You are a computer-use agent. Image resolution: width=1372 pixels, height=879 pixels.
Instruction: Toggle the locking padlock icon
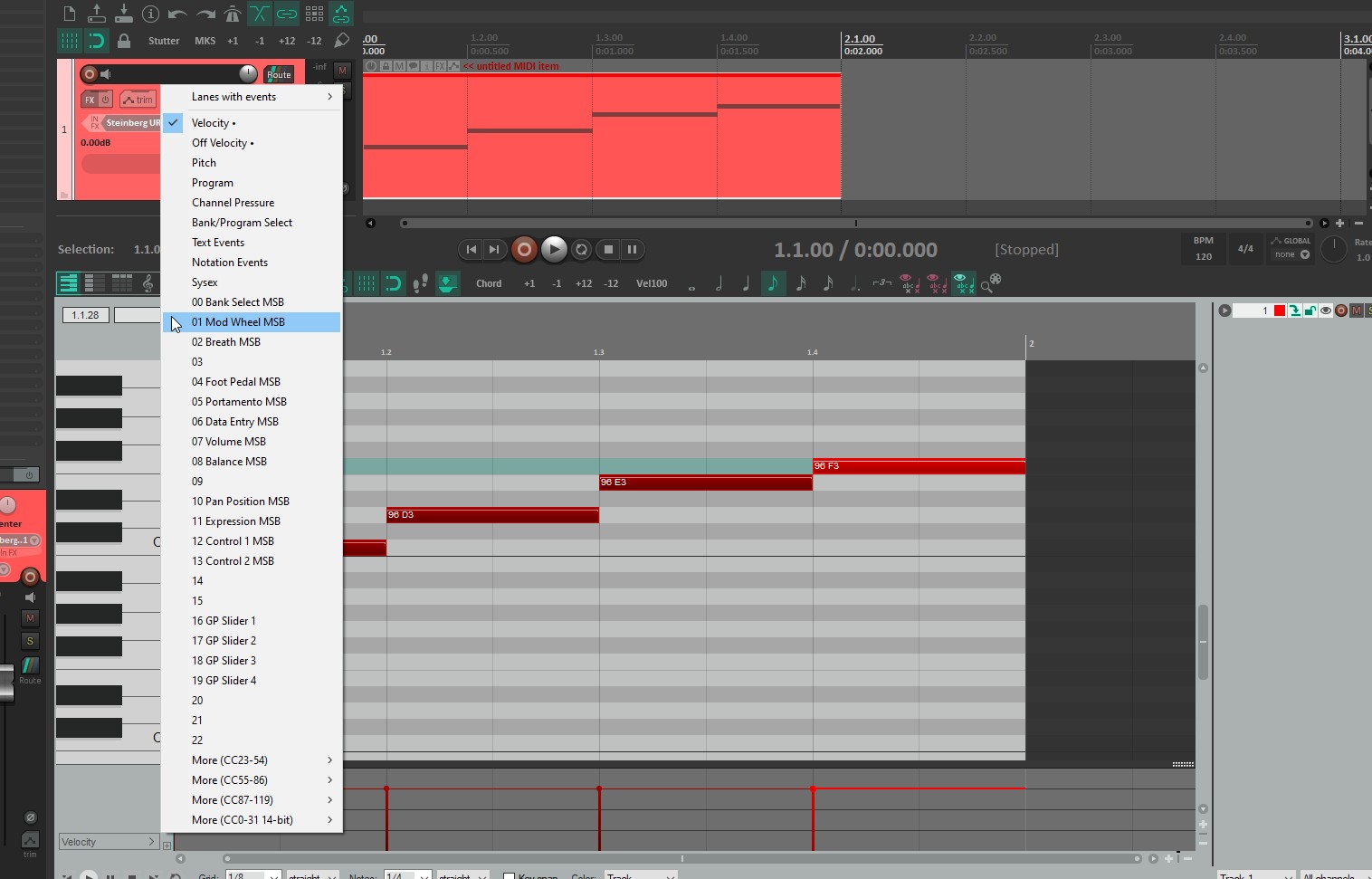124,41
